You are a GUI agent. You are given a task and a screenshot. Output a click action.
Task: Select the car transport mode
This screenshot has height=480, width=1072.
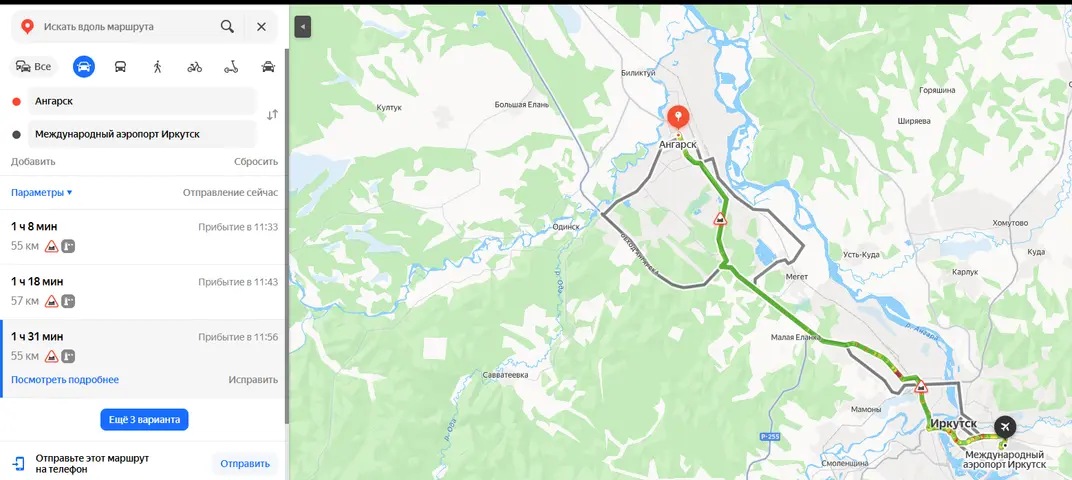click(x=84, y=66)
